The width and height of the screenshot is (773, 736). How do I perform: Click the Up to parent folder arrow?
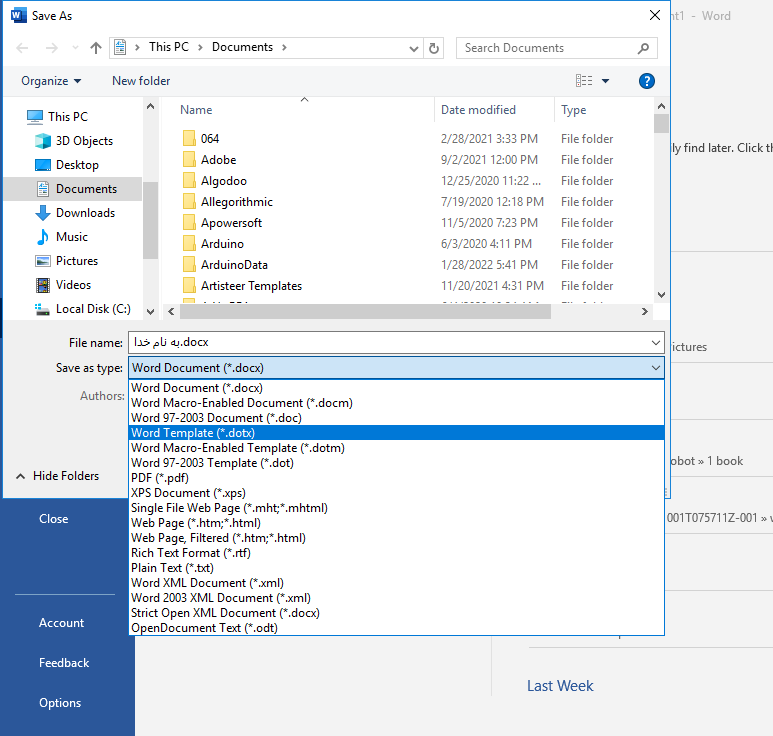tap(96, 48)
